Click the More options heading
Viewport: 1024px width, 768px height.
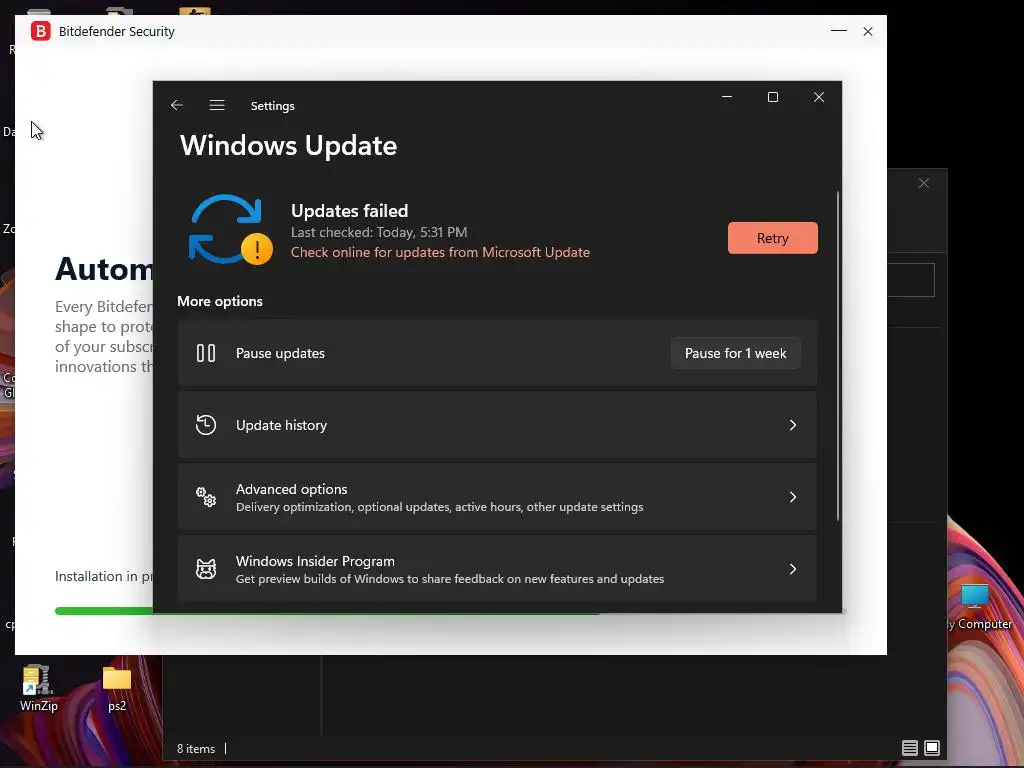(x=220, y=301)
